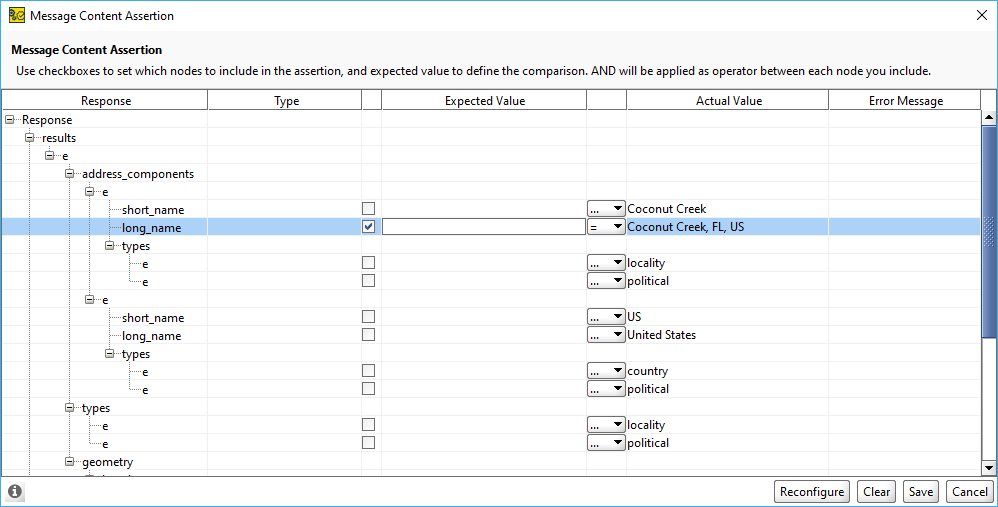This screenshot has height=507, width=998.
Task: Click the application icon in title bar
Action: pyautogui.click(x=16, y=15)
